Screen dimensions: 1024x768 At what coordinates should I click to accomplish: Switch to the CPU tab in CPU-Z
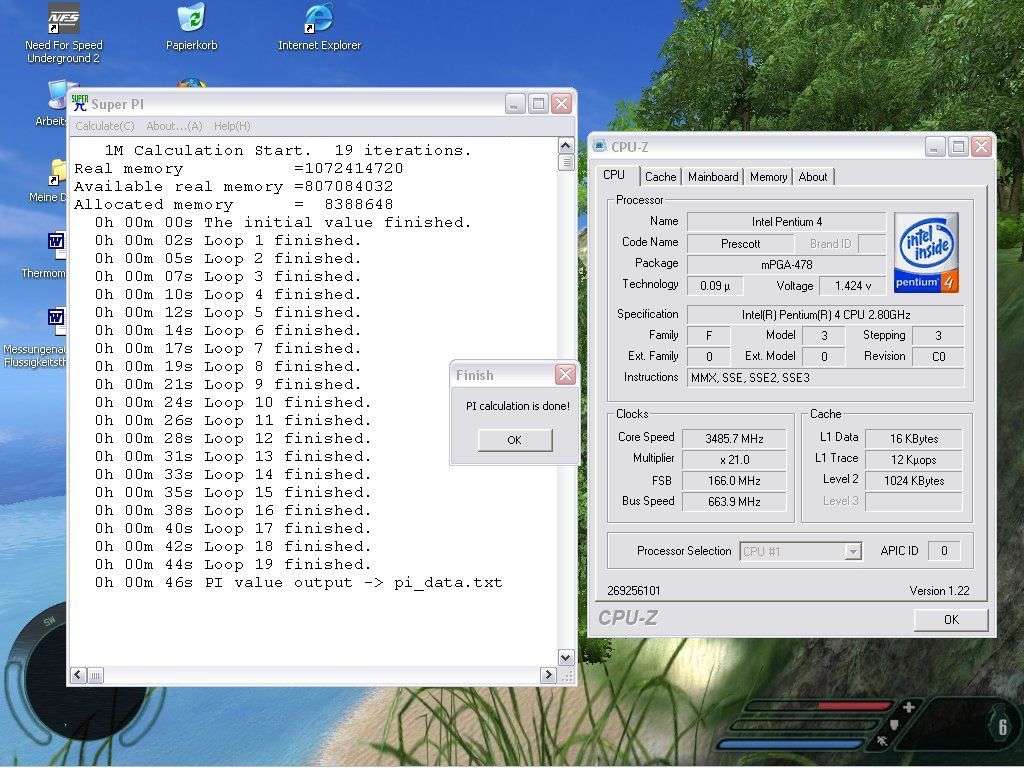point(614,175)
